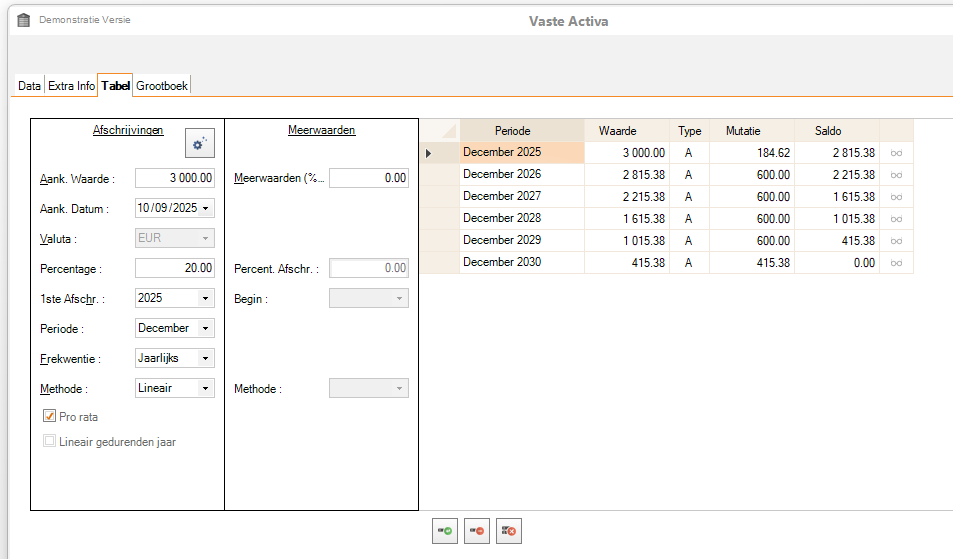This screenshot has width=953, height=559.
Task: Click the glasses icon in the December 2030 row
Action: click(896, 263)
